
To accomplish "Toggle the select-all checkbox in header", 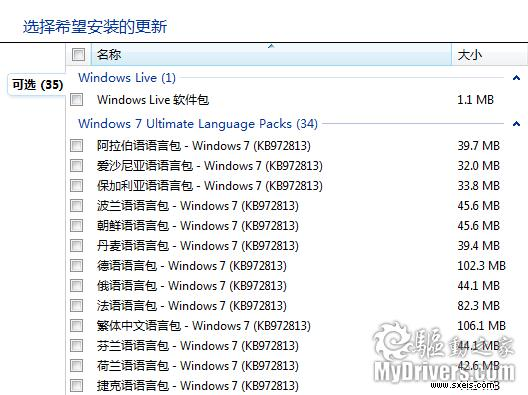I will [78, 54].
